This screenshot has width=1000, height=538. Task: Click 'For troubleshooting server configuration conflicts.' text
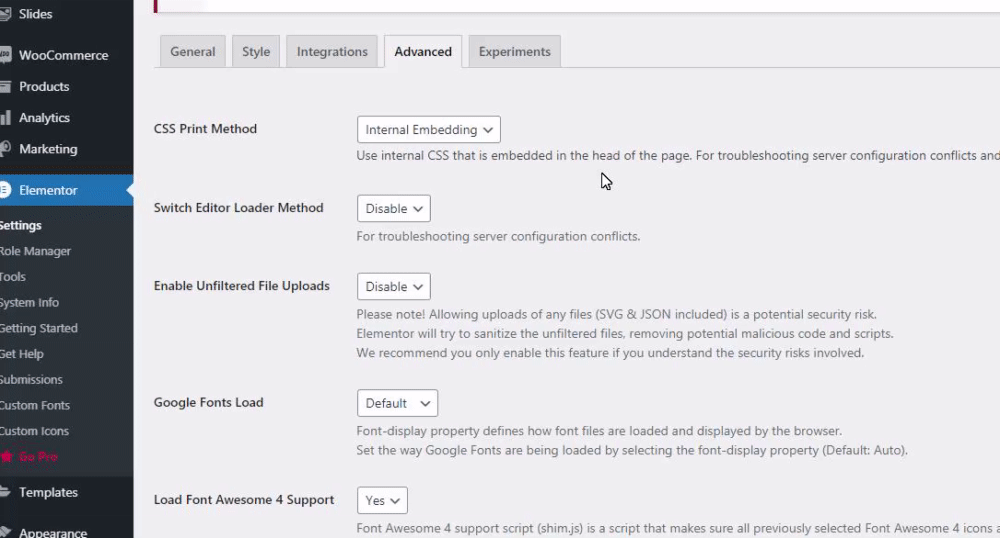[498, 236]
